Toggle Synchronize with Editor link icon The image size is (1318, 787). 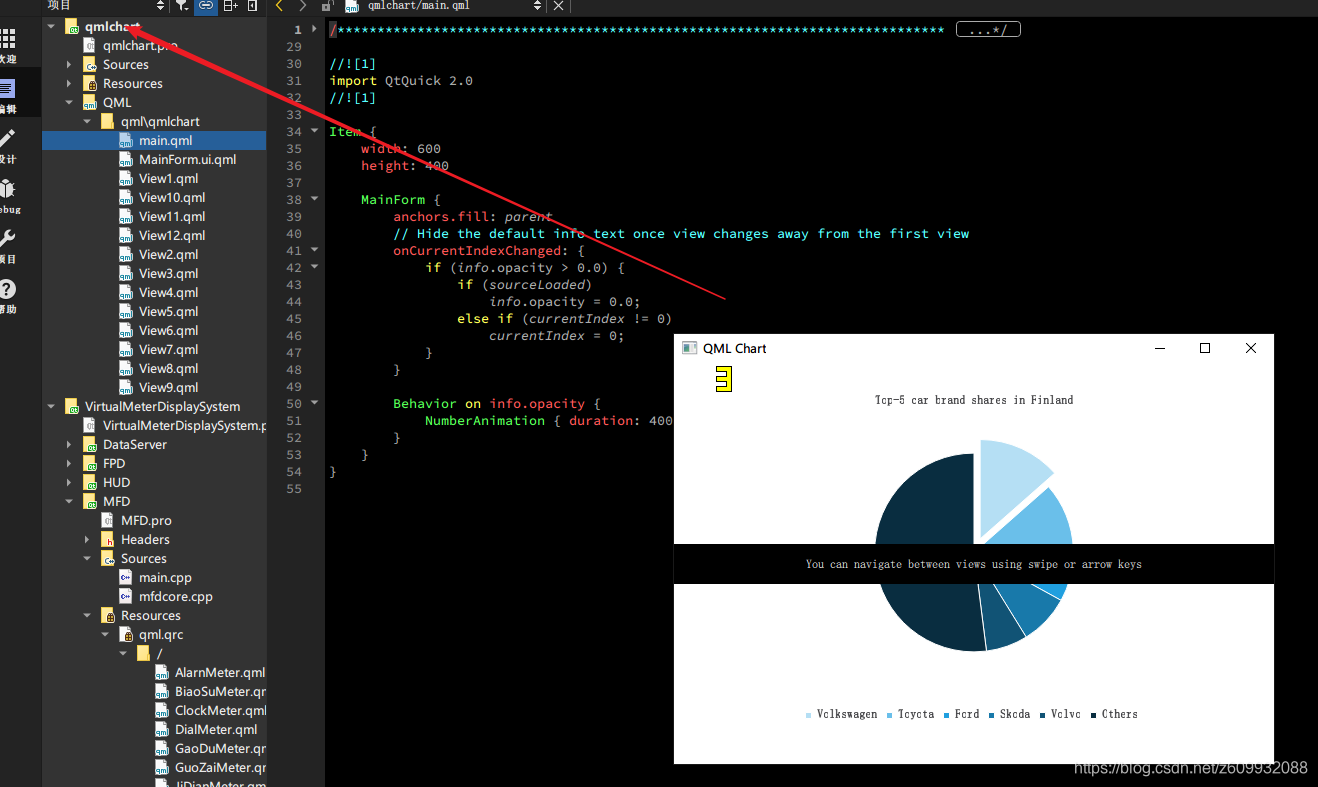205,7
